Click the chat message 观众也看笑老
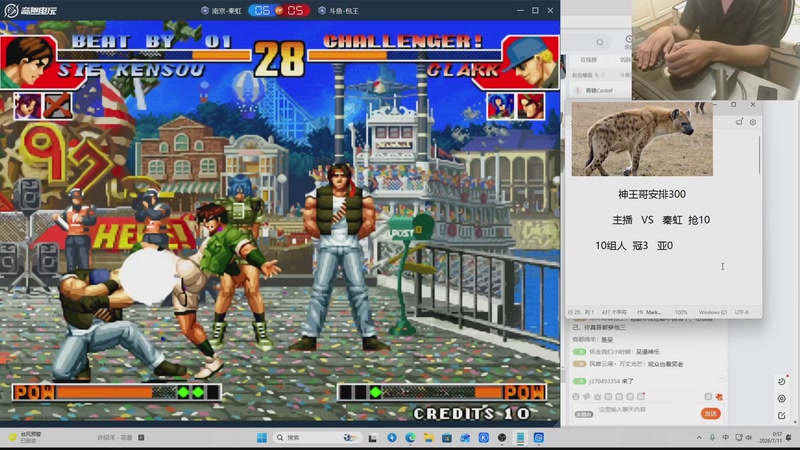The height and width of the screenshot is (450, 800). click(665, 364)
